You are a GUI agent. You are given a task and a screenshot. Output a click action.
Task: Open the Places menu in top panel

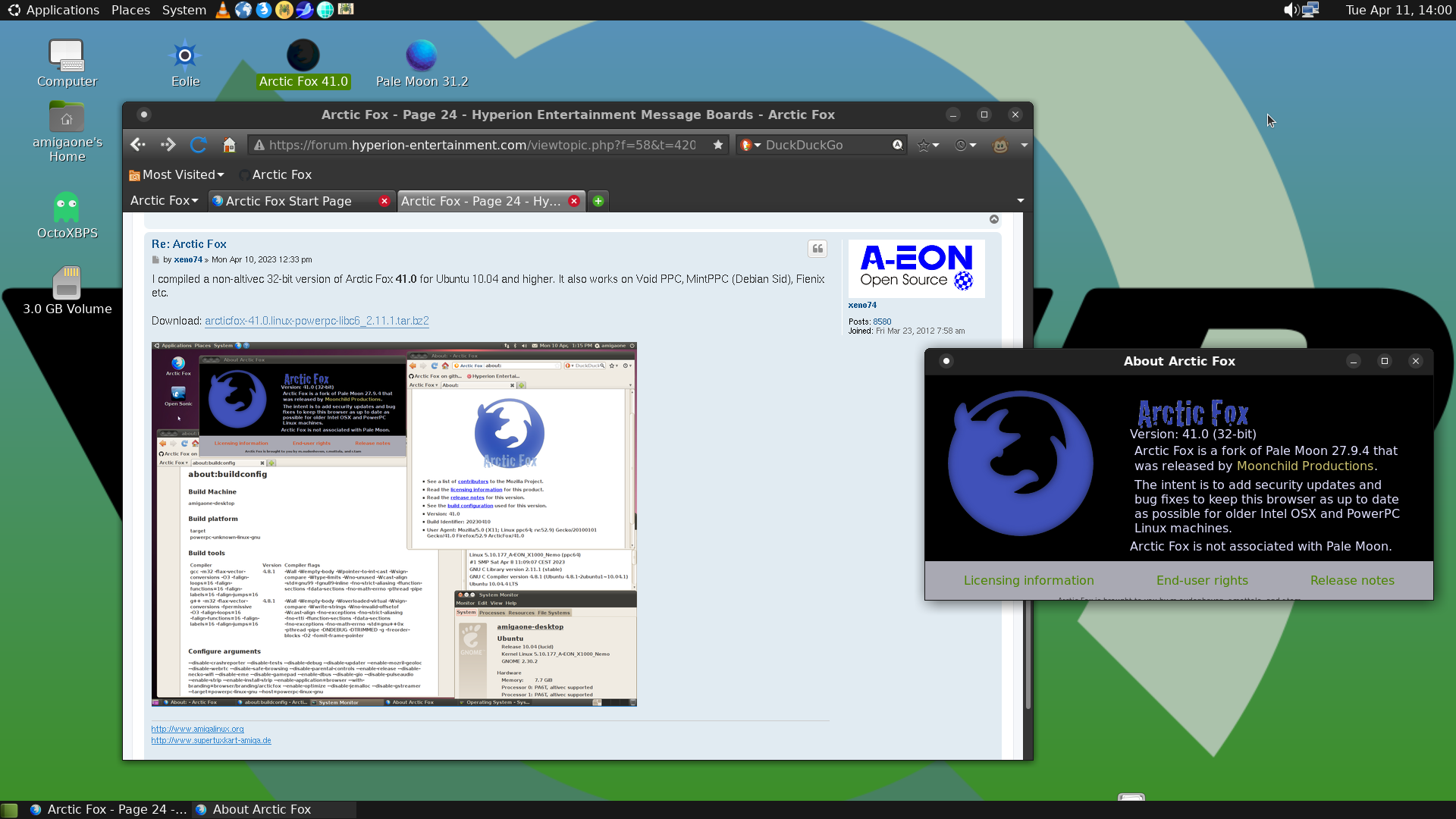[x=130, y=10]
